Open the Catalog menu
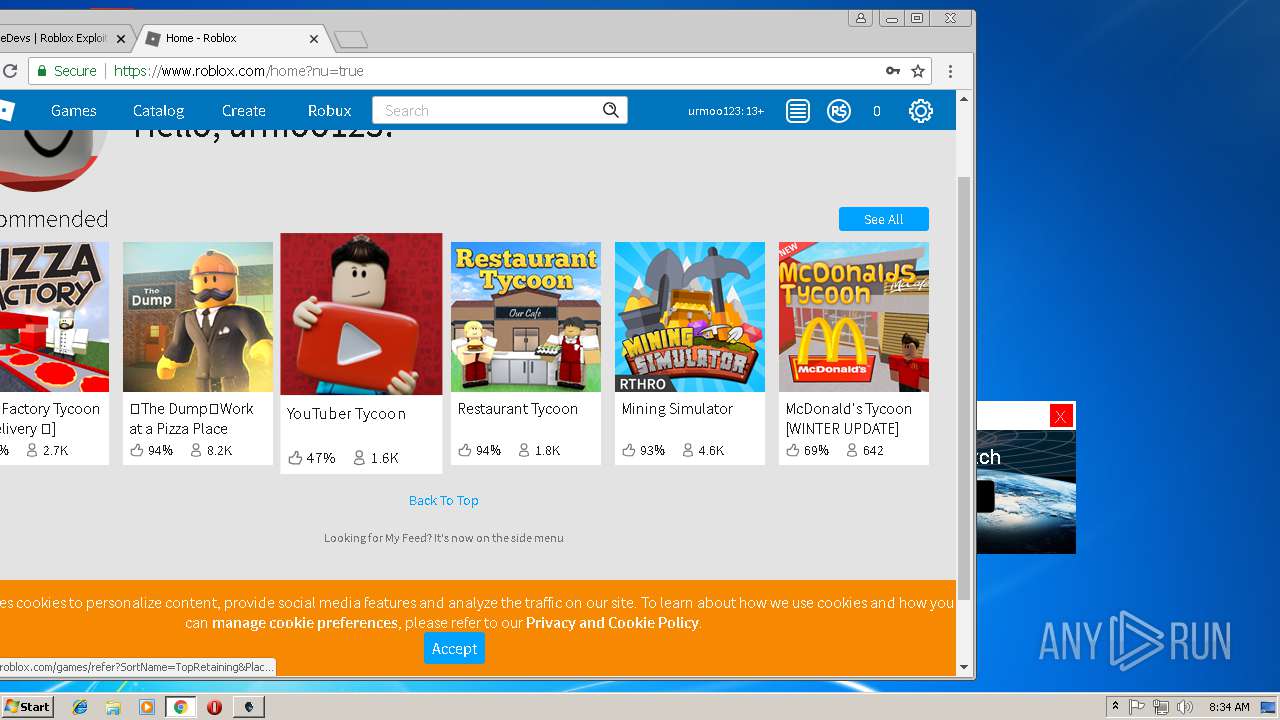Screen dimensions: 1280x720 click(158, 111)
